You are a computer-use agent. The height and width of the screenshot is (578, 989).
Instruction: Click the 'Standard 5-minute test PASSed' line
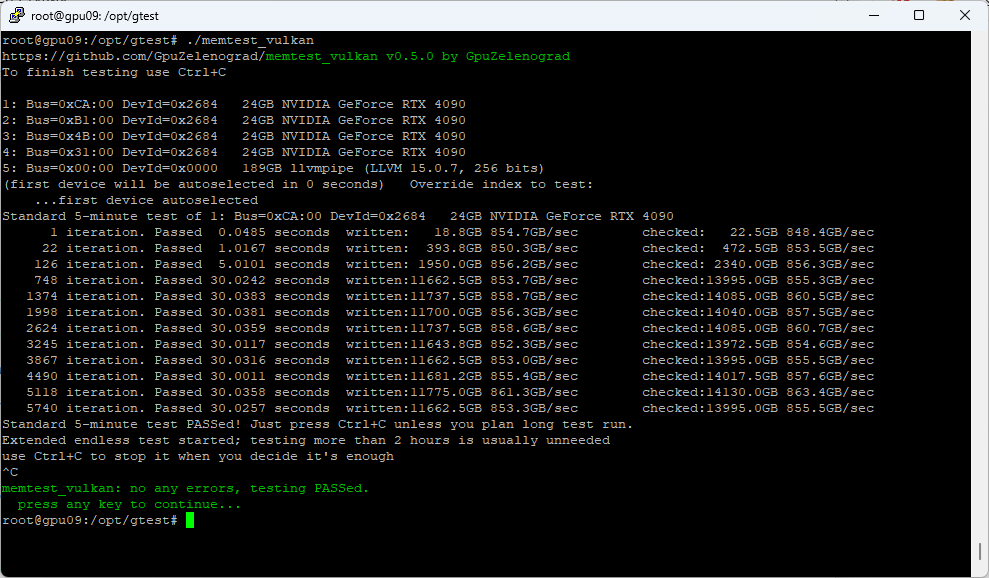(x=317, y=424)
